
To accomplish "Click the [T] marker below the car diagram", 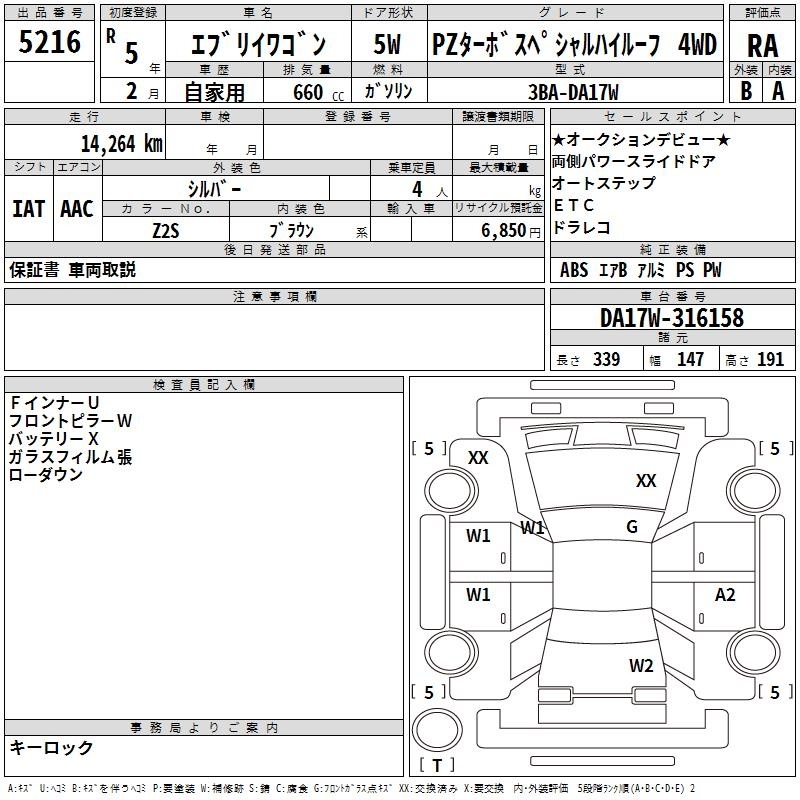I will tap(437, 767).
